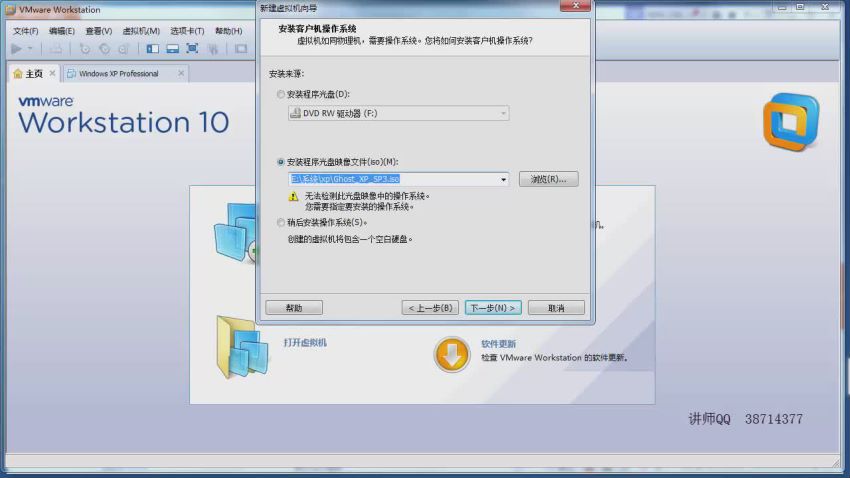Image resolution: width=850 pixels, height=478 pixels.
Task: Open the 帮助(H) menu
Action: click(x=229, y=31)
